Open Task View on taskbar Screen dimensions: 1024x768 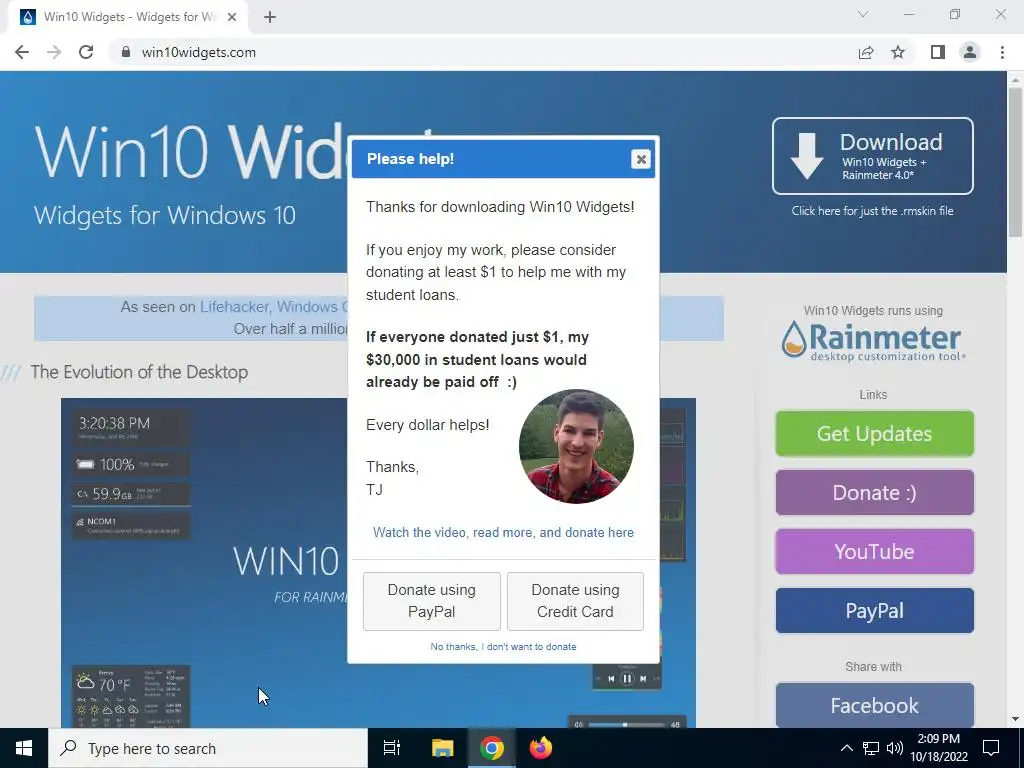(x=392, y=748)
